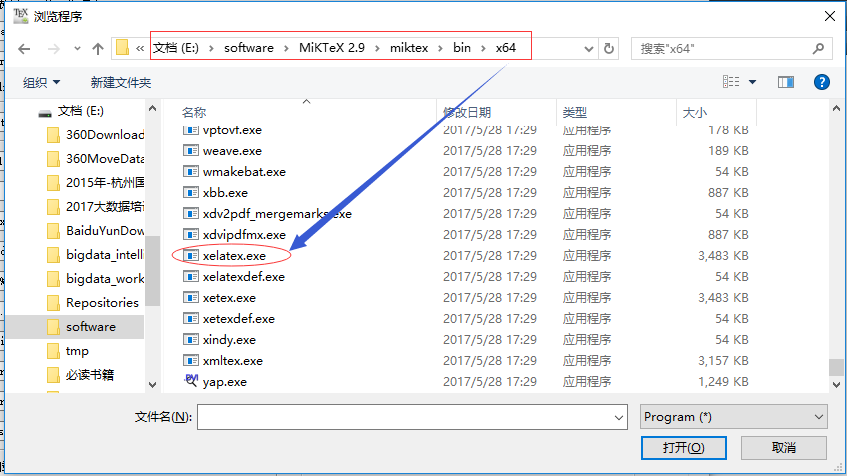Select xindy.exe file icon
The height and width of the screenshot is (476, 847).
click(x=191, y=339)
